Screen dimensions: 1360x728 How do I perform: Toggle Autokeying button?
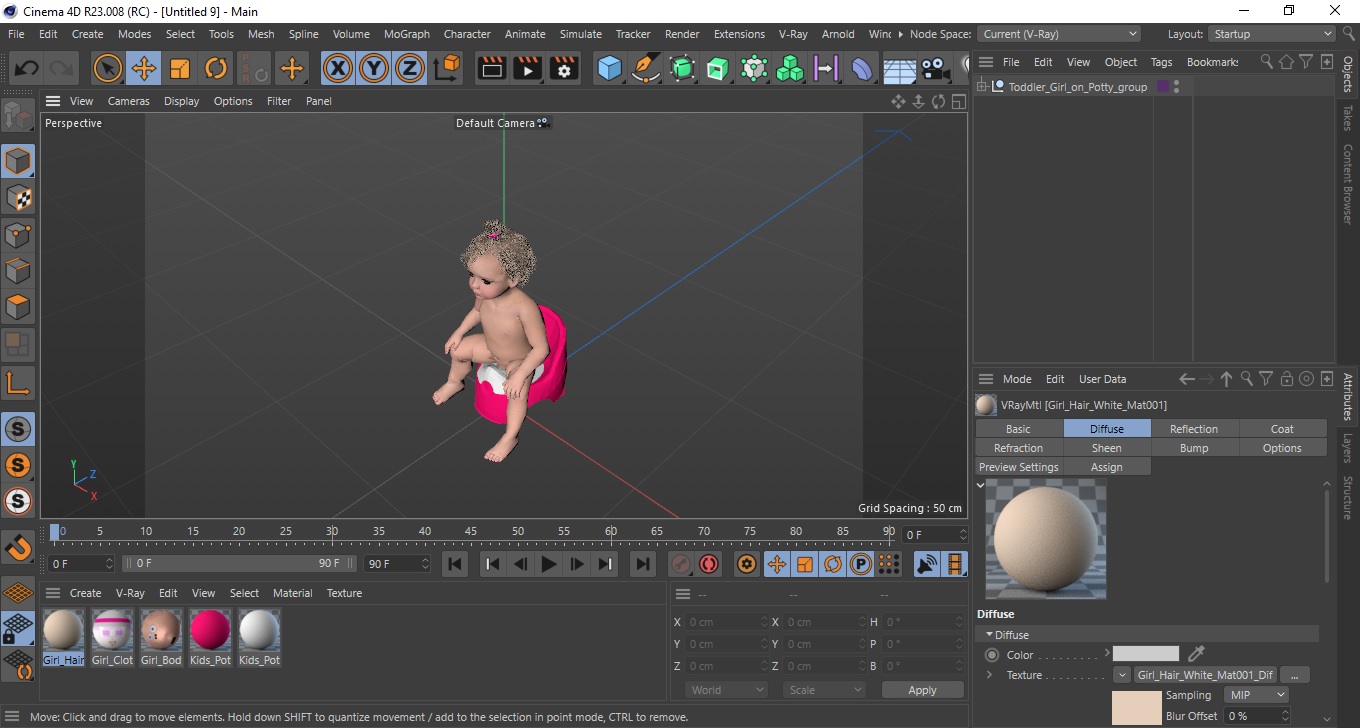(709, 564)
